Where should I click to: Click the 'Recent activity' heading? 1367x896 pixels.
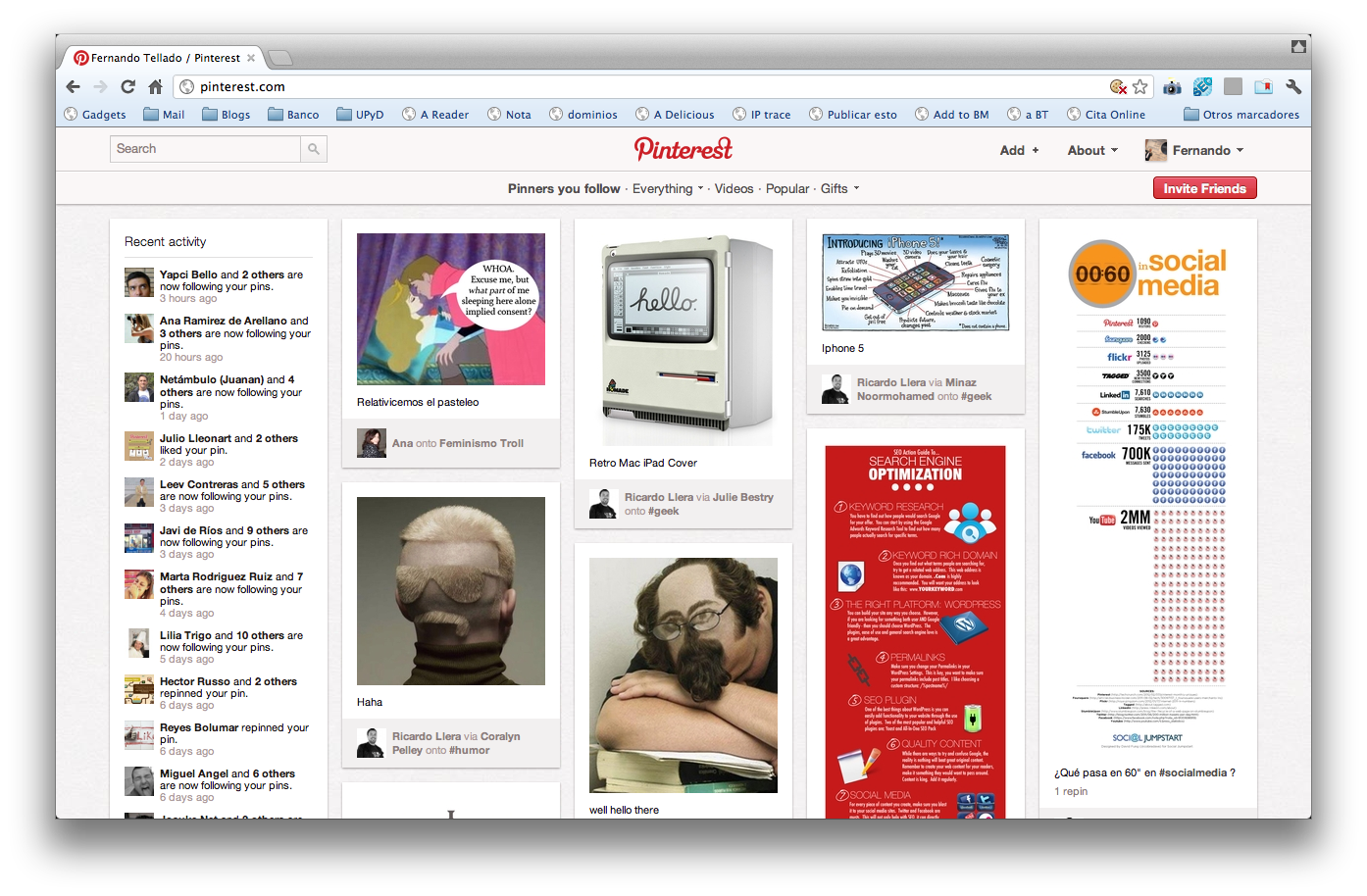pos(165,242)
